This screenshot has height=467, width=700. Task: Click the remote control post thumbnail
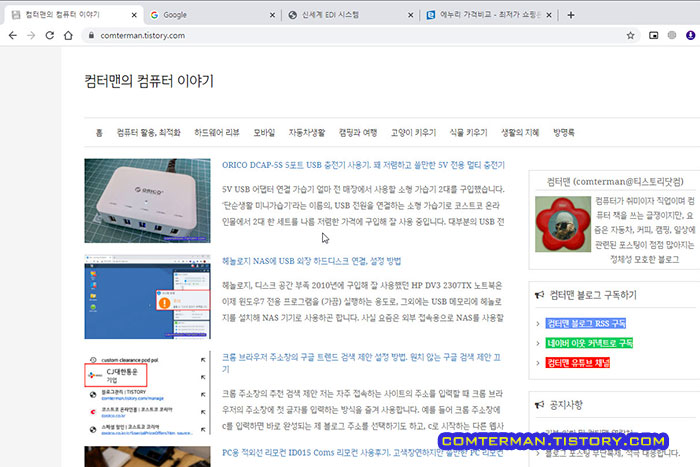[147, 457]
